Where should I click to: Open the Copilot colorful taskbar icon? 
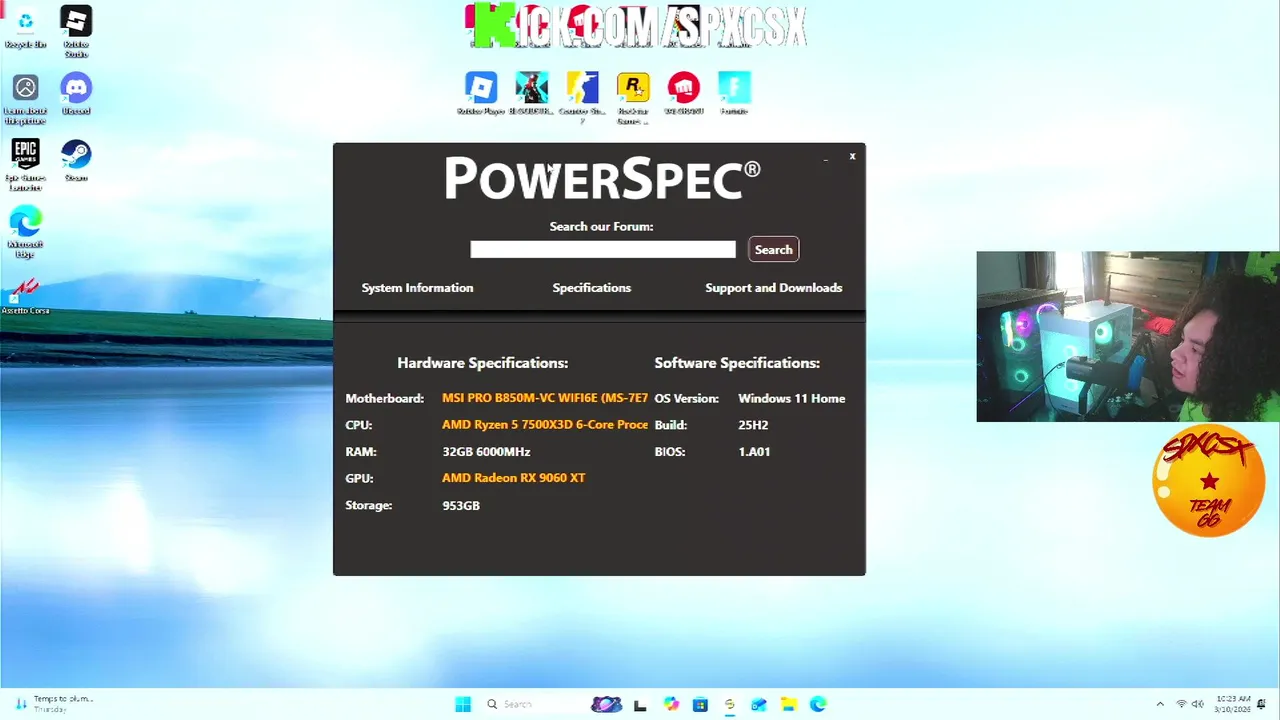pyautogui.click(x=671, y=705)
